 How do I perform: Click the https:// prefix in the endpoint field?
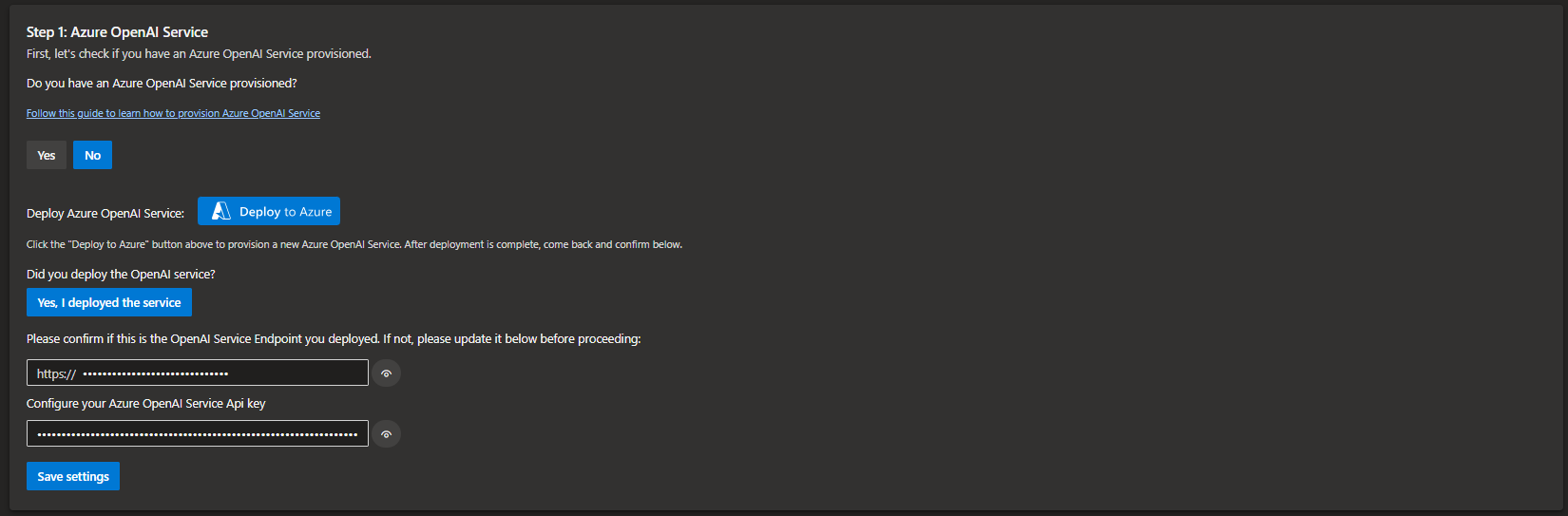pyautogui.click(x=56, y=373)
